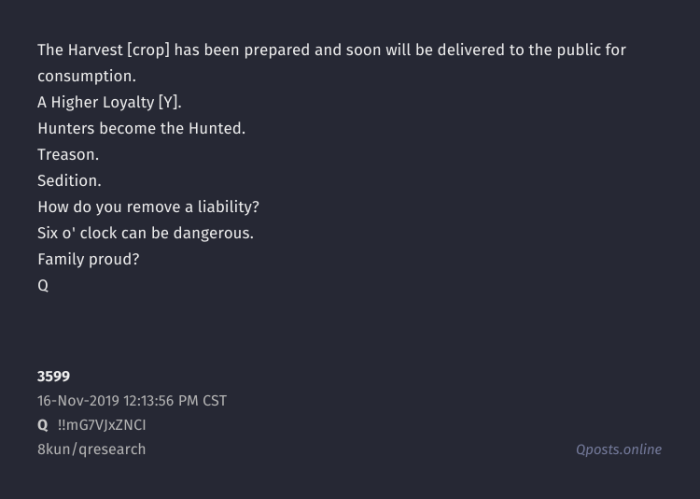Click the CST timezone label
The image size is (700, 499).
point(213,400)
